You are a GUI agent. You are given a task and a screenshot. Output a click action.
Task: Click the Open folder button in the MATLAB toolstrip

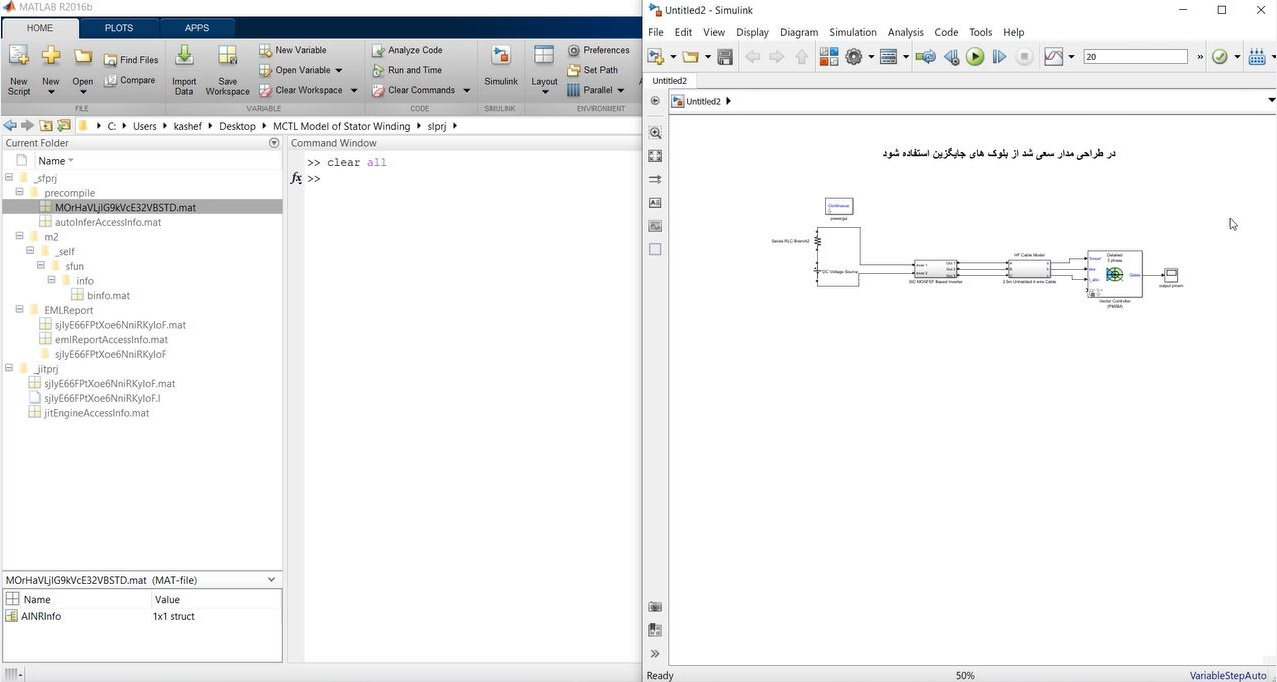click(83, 70)
